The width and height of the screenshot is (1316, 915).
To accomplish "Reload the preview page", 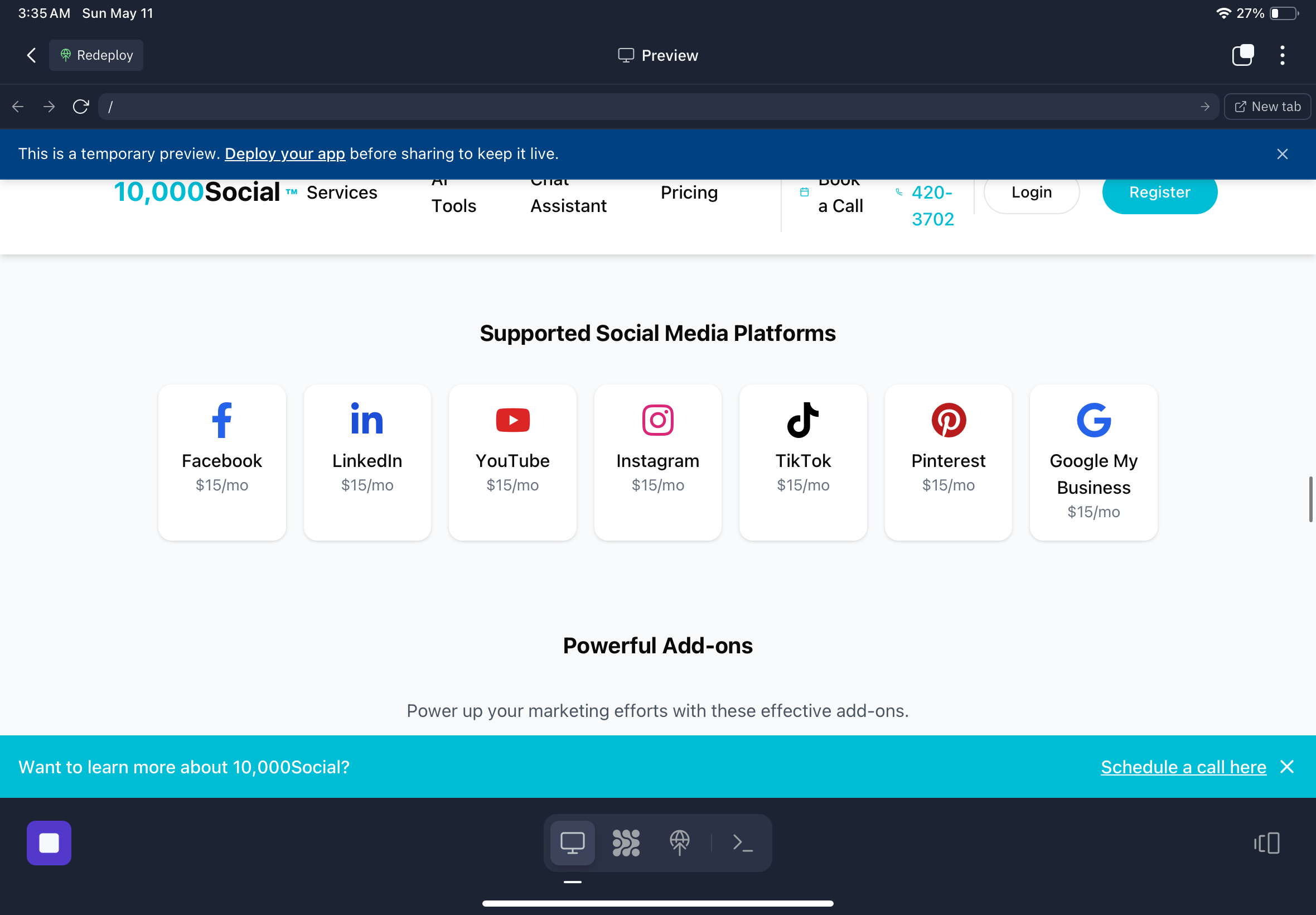I will (x=81, y=107).
